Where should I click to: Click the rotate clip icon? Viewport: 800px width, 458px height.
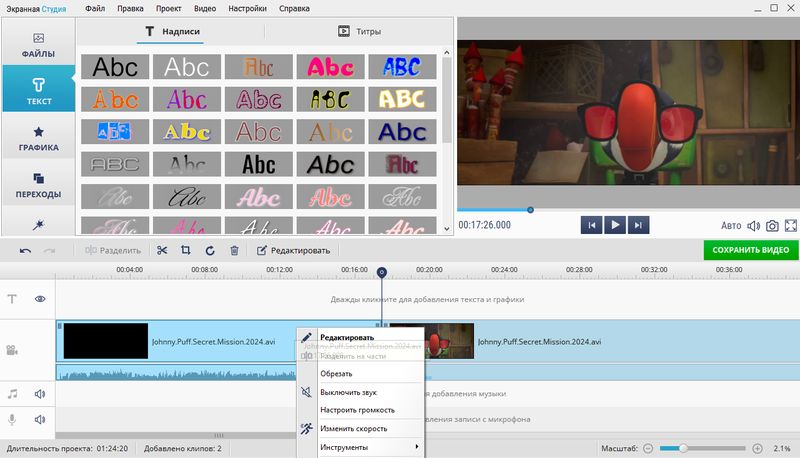coord(210,250)
